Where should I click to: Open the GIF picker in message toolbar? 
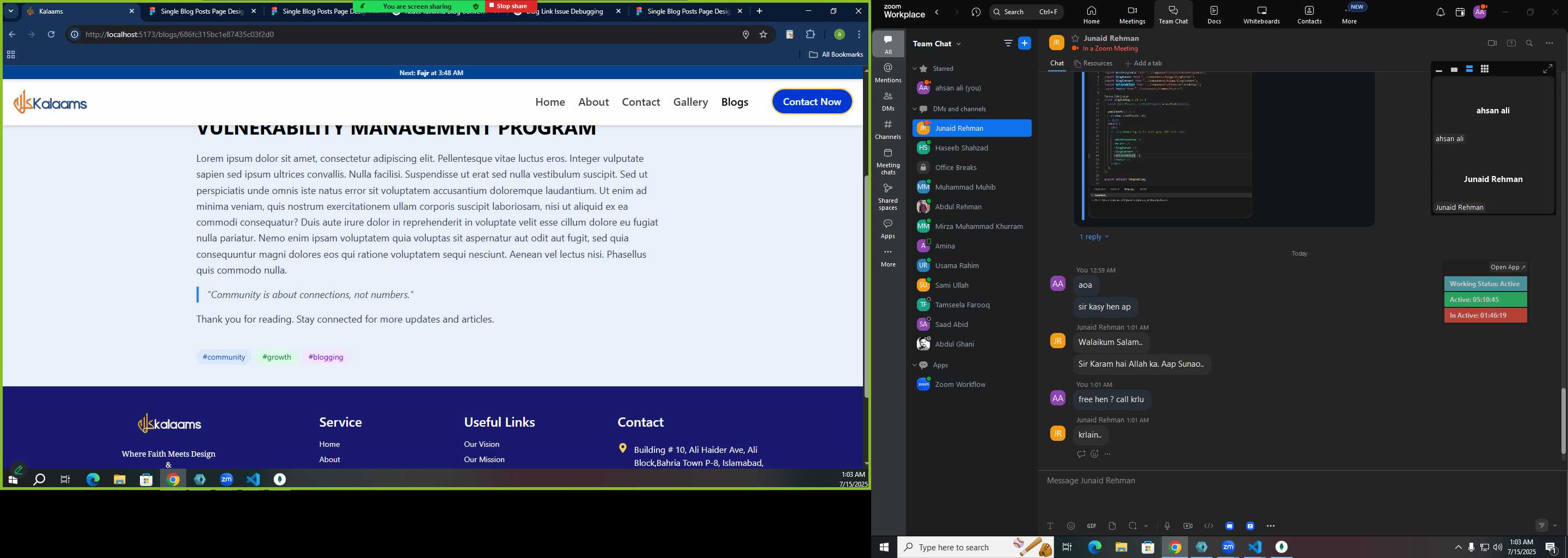pyautogui.click(x=1092, y=526)
